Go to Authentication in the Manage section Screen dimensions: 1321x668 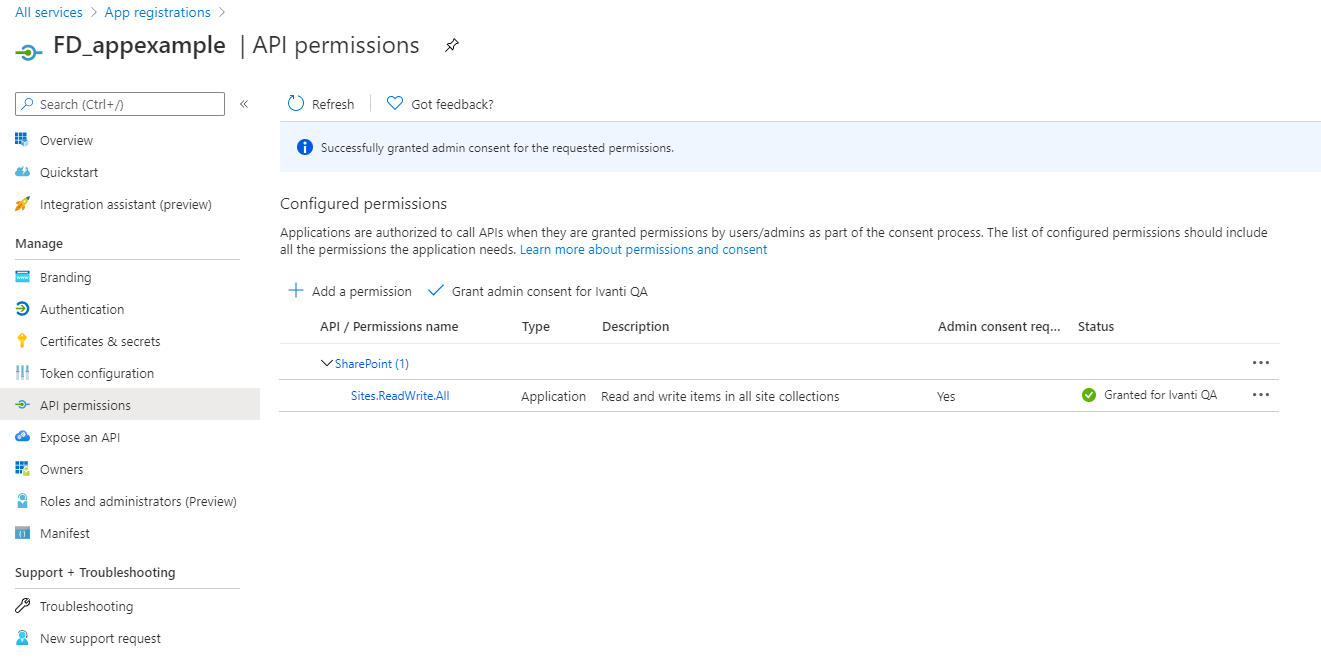tap(82, 309)
